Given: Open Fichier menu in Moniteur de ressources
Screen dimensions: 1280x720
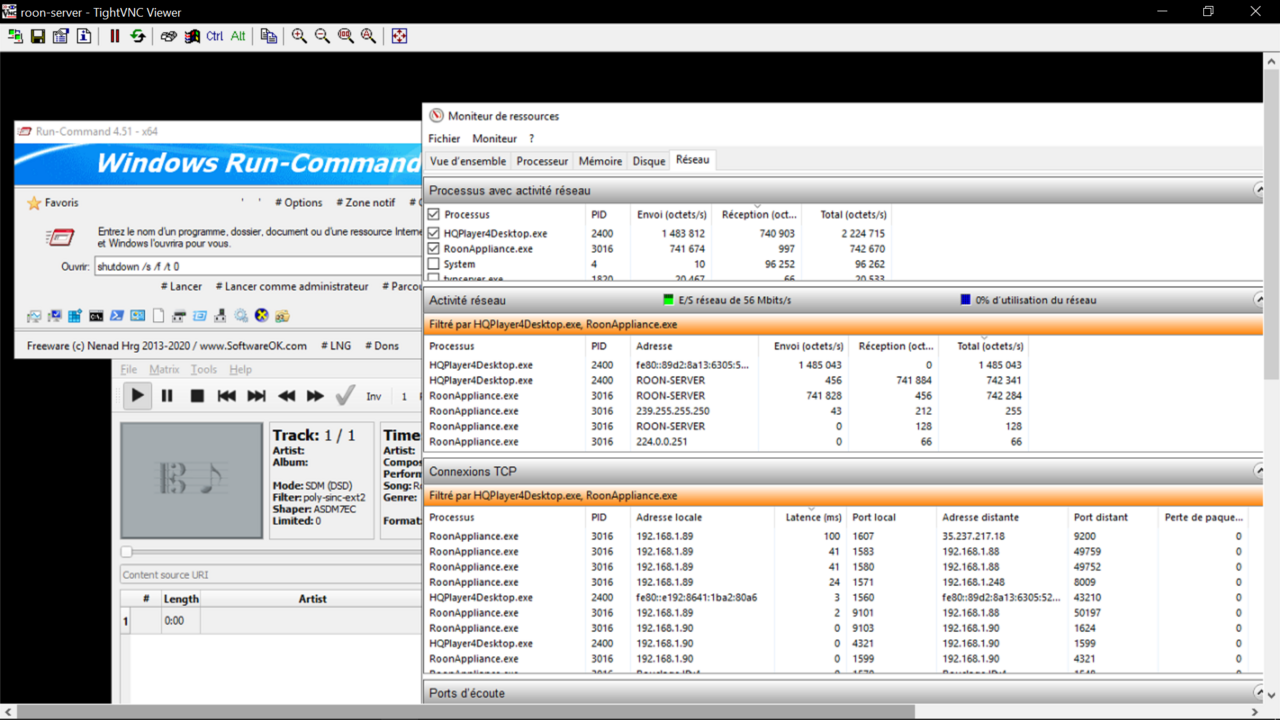Looking at the screenshot, I should [x=444, y=139].
